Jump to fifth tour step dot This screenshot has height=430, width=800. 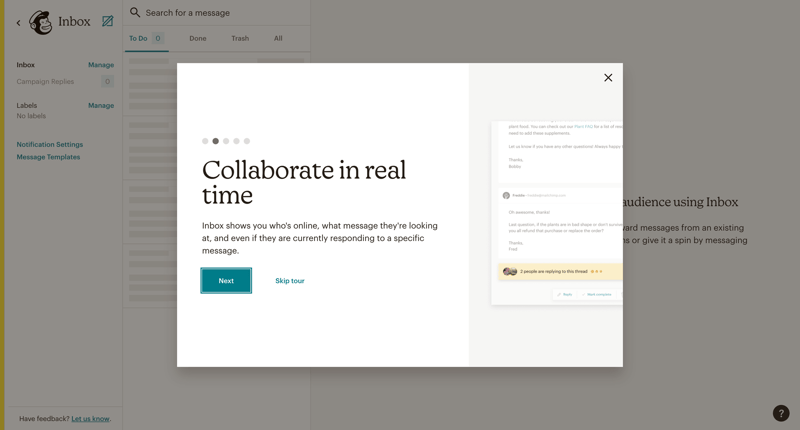pos(247,141)
